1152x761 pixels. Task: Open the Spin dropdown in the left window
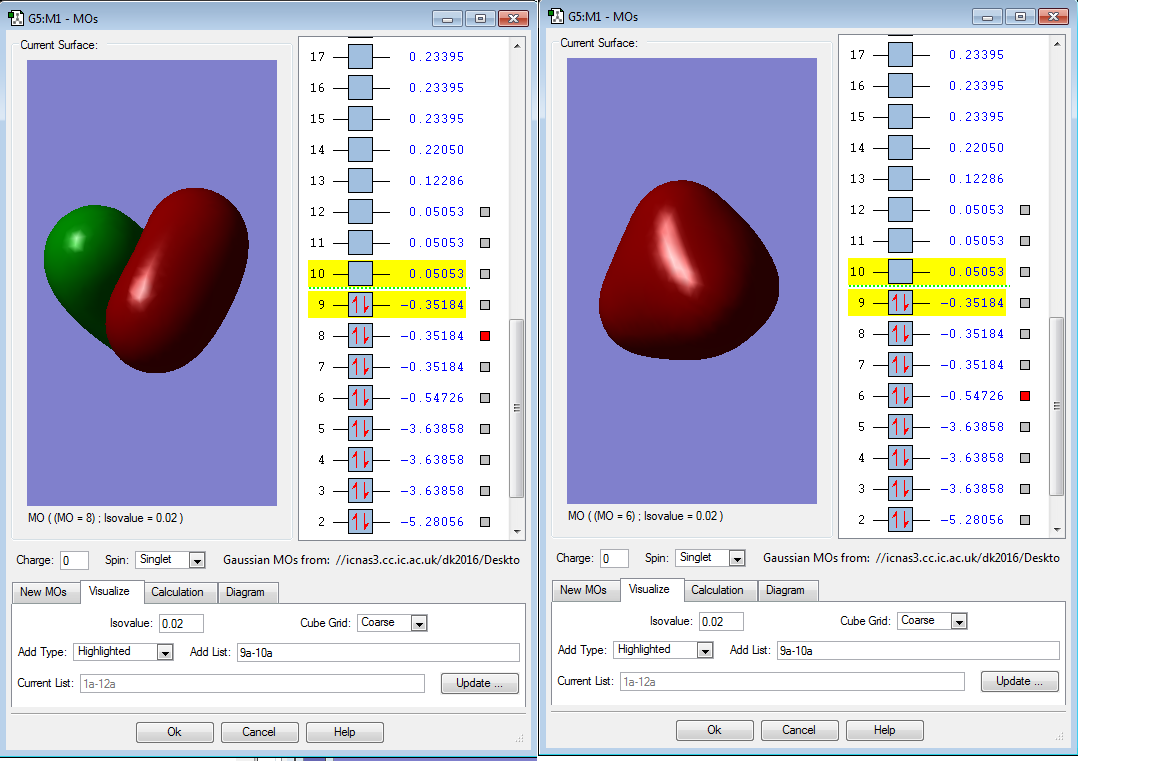point(196,560)
